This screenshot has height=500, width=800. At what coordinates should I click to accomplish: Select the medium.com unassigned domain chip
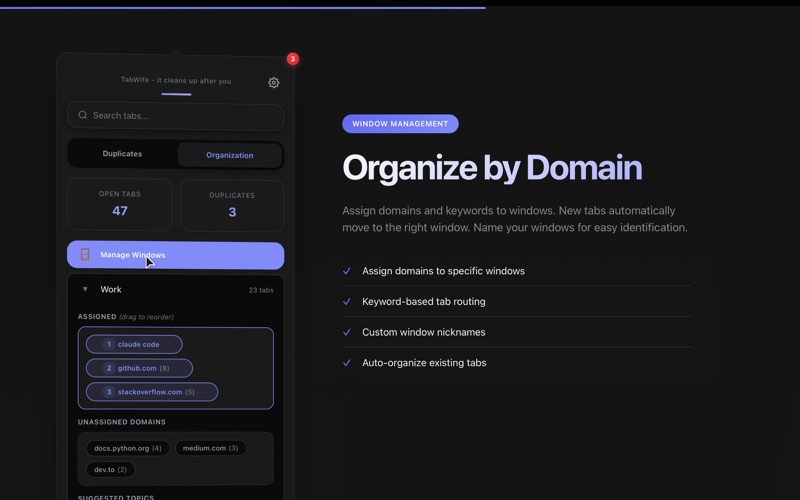click(210, 448)
